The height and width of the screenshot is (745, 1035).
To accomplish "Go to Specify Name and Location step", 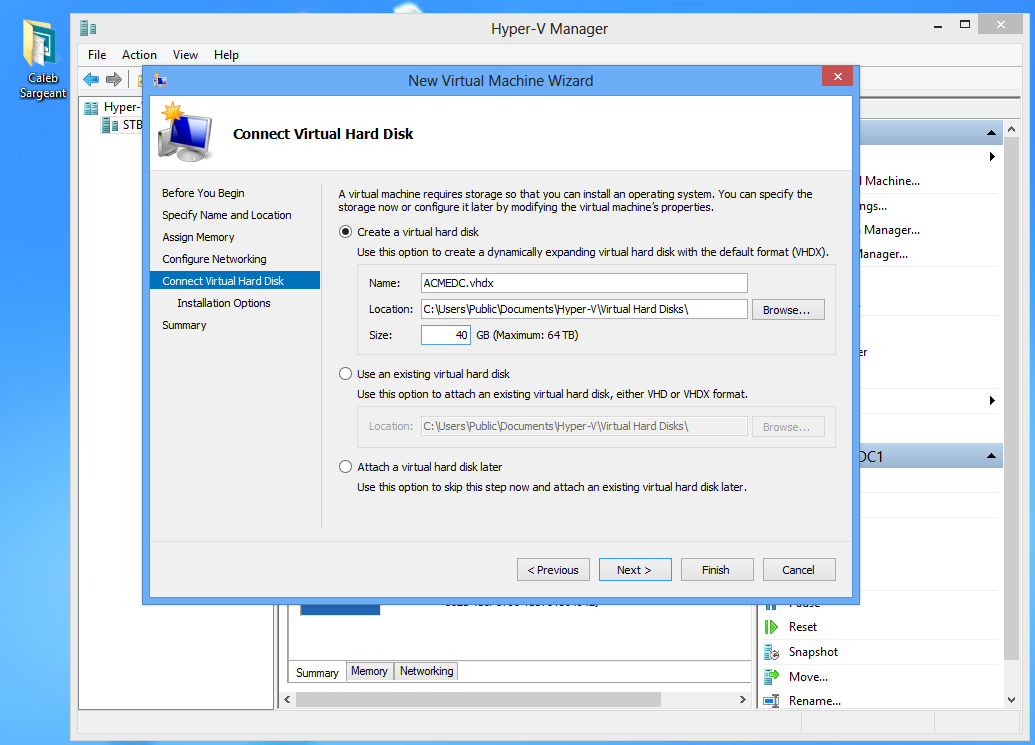I will 226,215.
